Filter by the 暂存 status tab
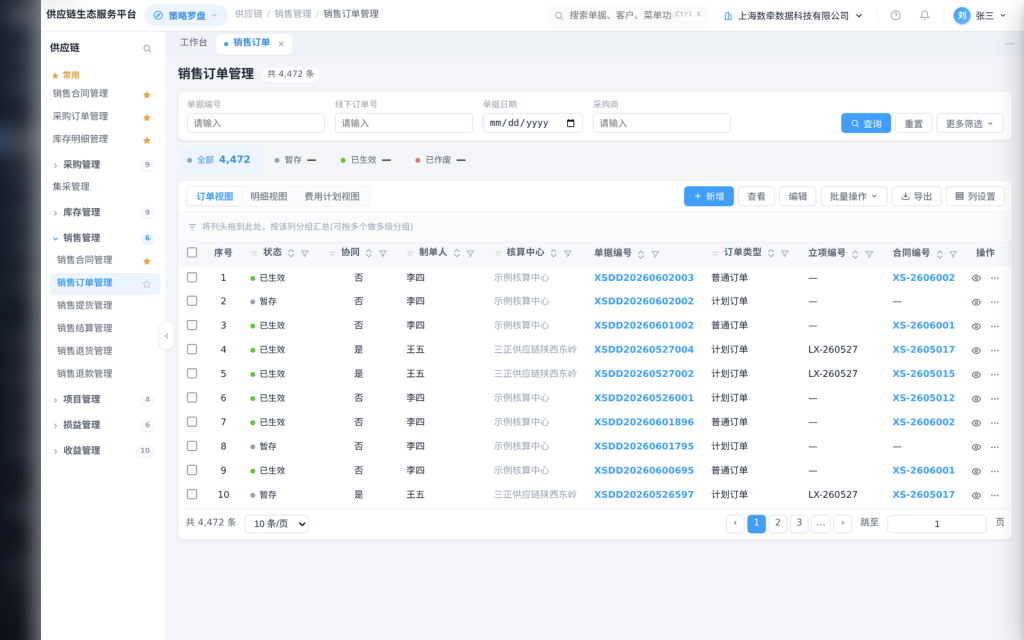This screenshot has height=640, width=1024. (295, 160)
